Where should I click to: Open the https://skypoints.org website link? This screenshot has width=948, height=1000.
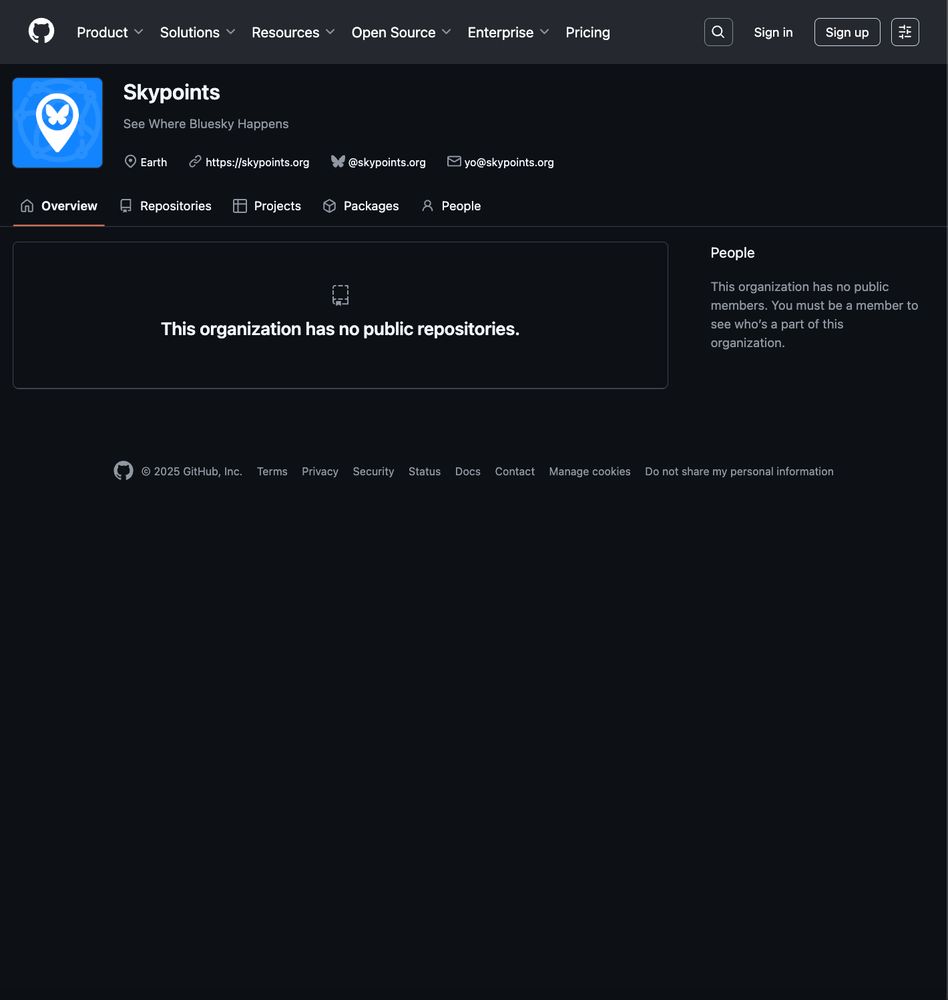point(257,162)
